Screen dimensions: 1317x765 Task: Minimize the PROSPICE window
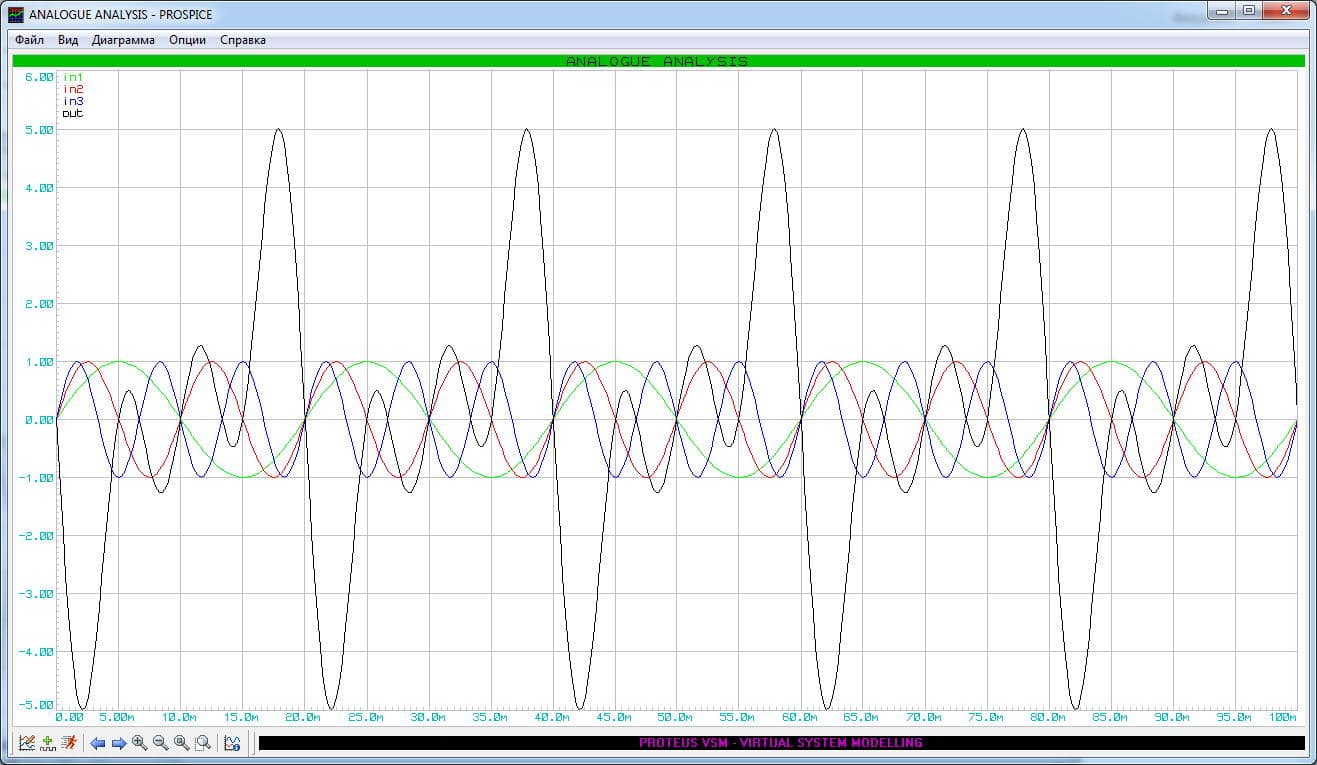point(1222,10)
